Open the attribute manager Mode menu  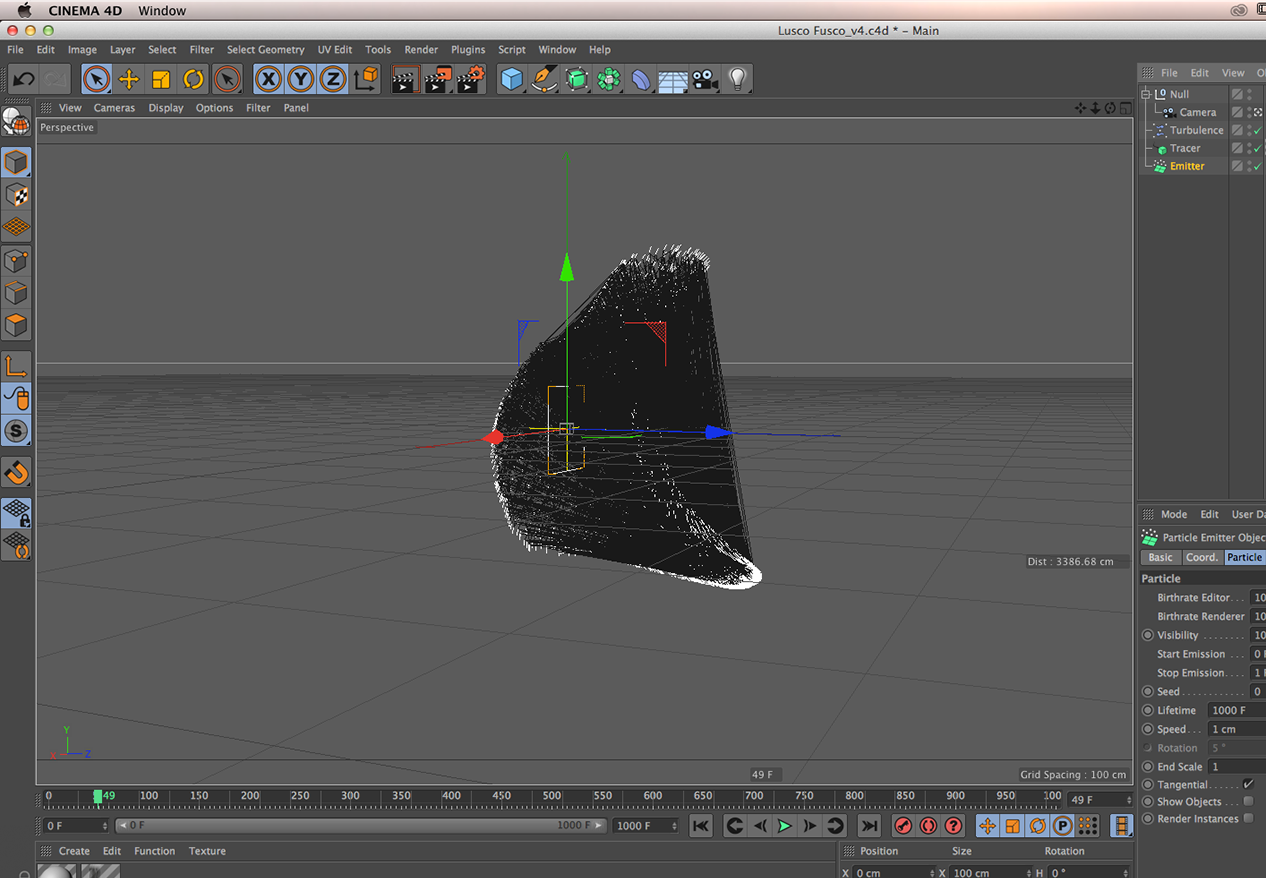click(x=1173, y=514)
